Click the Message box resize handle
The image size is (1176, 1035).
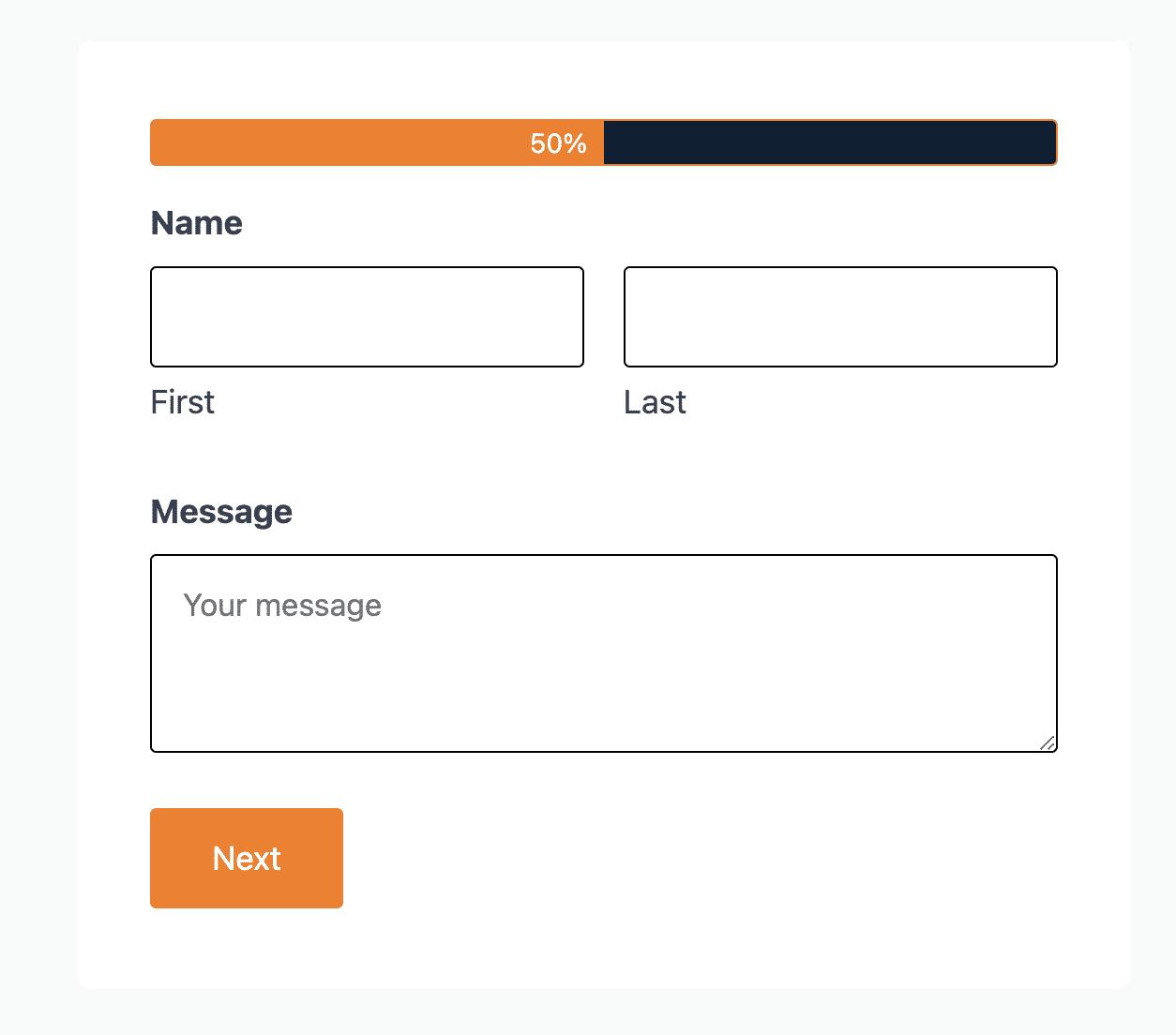pos(1048,742)
